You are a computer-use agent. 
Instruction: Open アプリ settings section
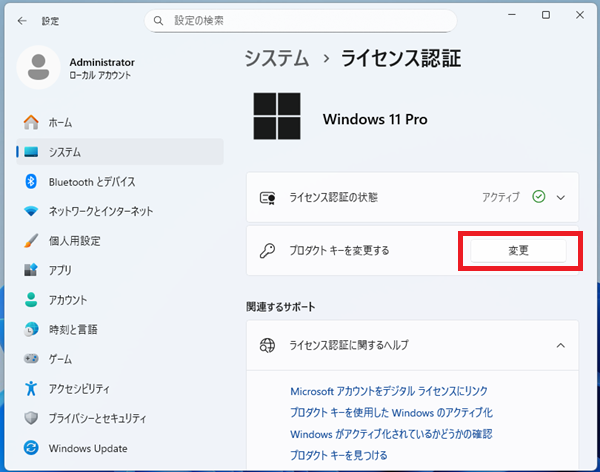coord(60,270)
